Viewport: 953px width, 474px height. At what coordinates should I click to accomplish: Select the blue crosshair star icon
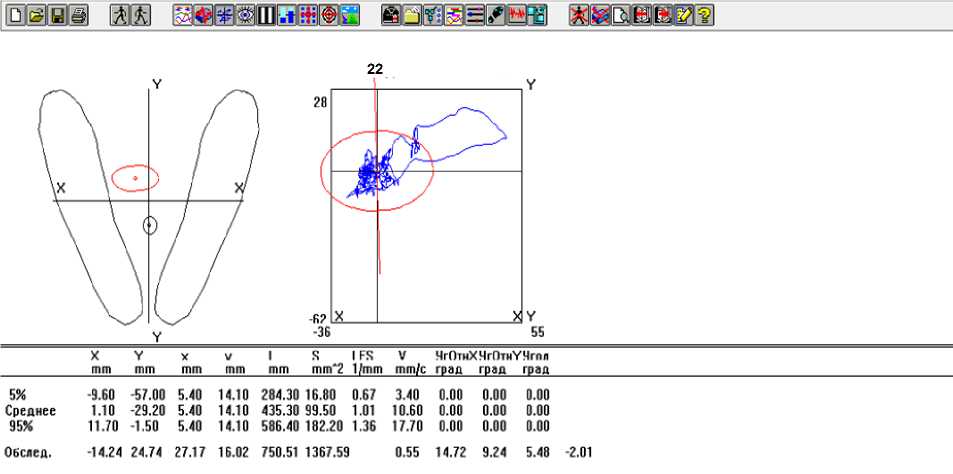point(225,15)
